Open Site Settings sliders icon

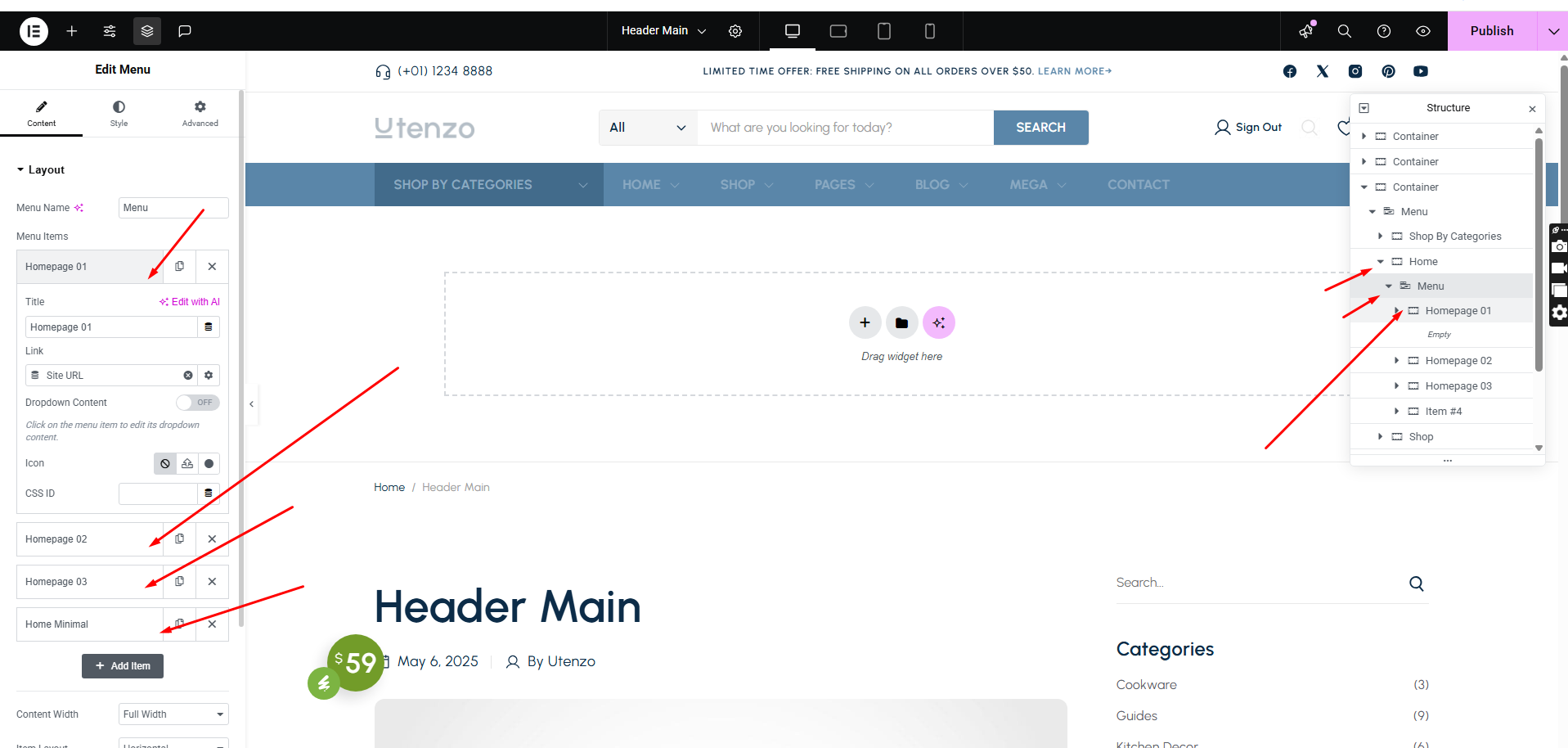(110, 31)
